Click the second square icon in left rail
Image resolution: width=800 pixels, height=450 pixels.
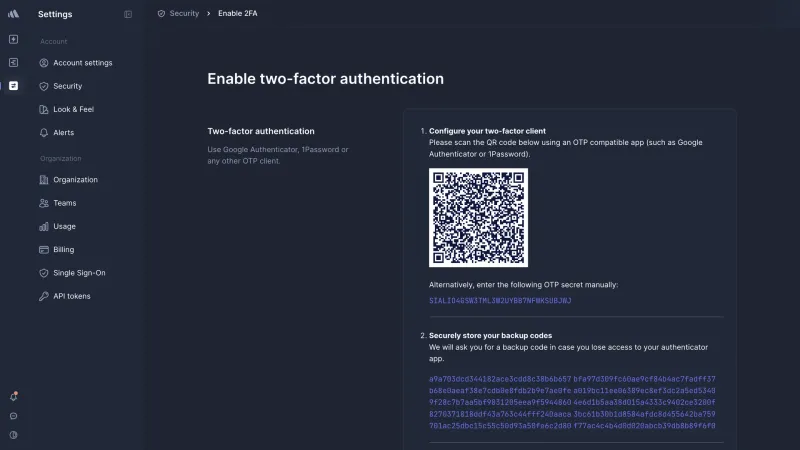[14, 62]
